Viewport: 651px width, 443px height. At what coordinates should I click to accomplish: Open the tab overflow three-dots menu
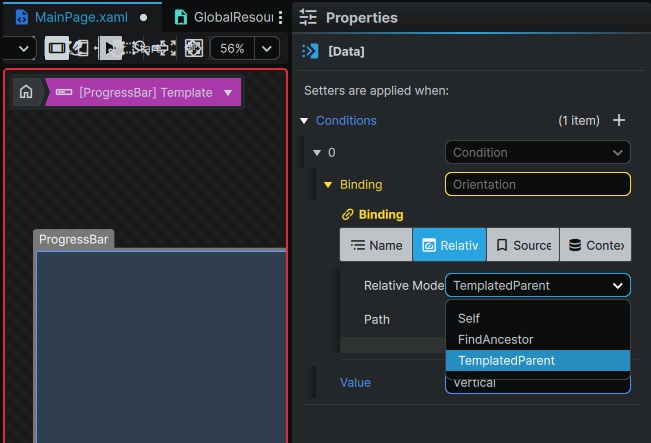click(x=280, y=18)
